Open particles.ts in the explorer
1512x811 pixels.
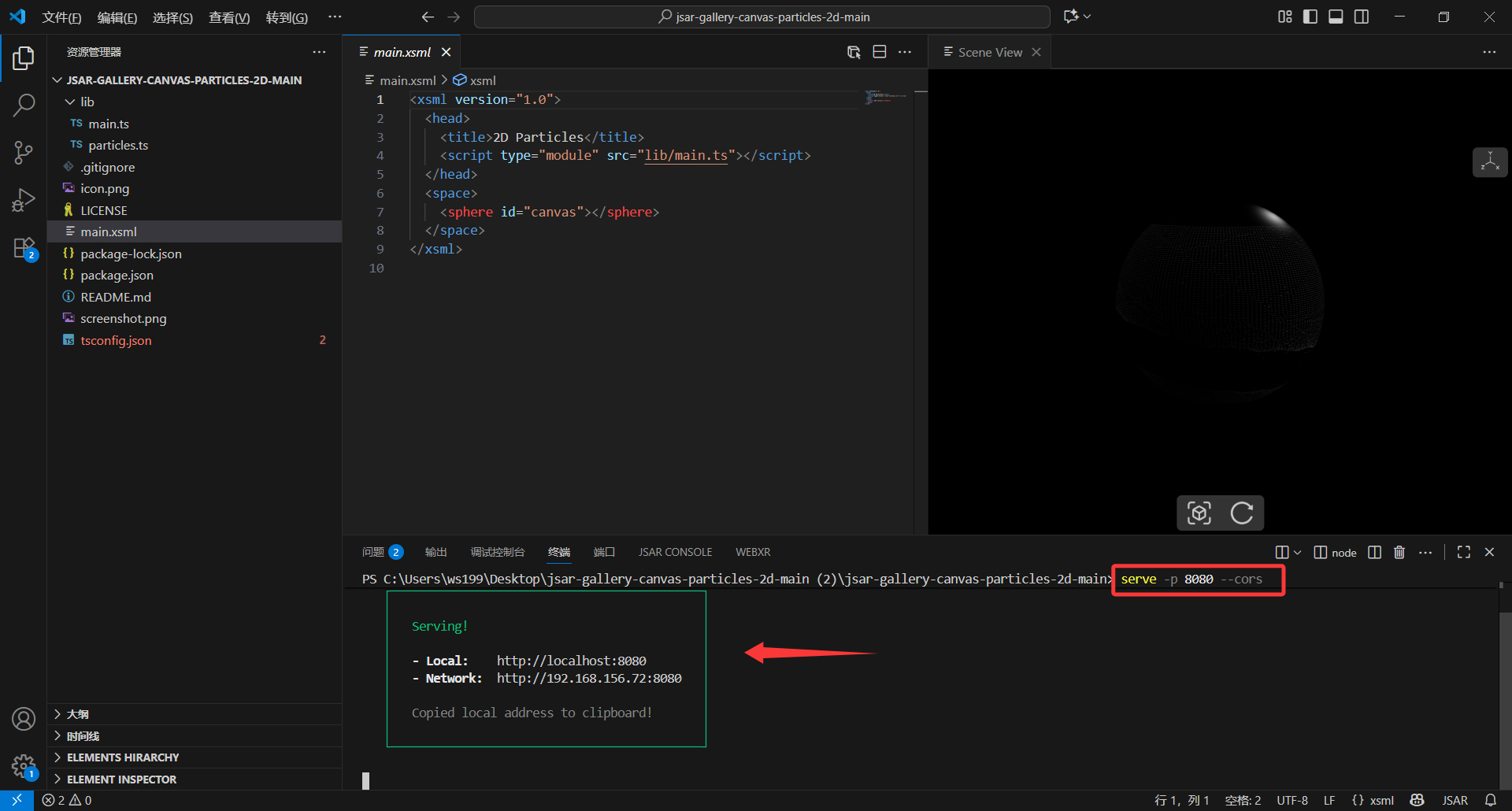118,146
